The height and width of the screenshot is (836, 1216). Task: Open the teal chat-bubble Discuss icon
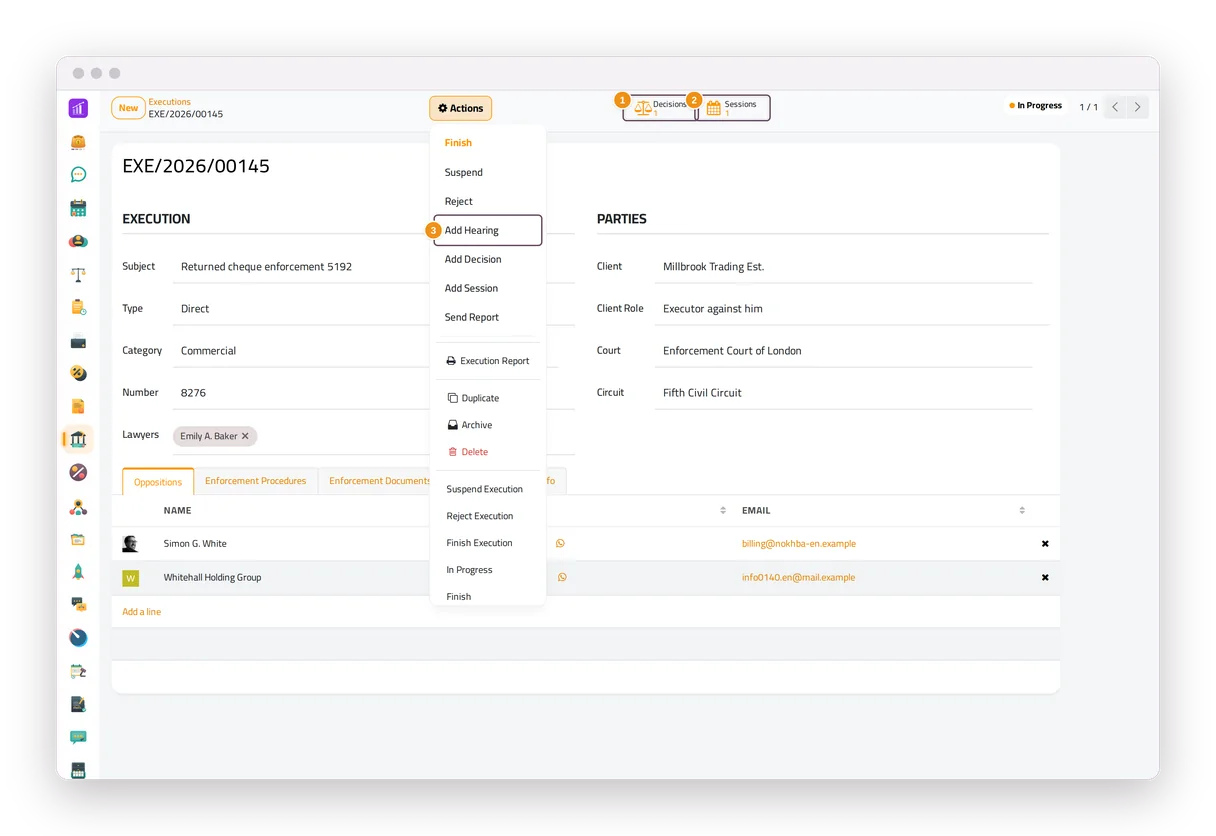(x=78, y=175)
